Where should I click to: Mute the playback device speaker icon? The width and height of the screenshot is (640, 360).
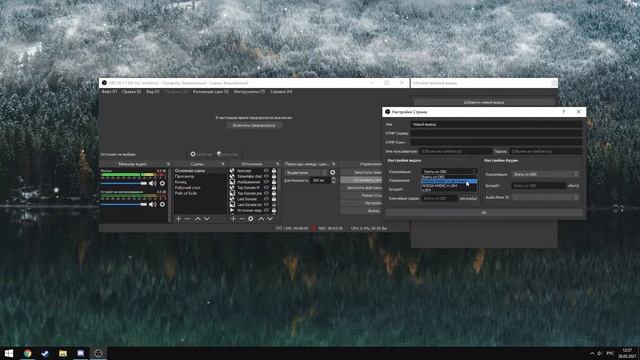point(152,204)
